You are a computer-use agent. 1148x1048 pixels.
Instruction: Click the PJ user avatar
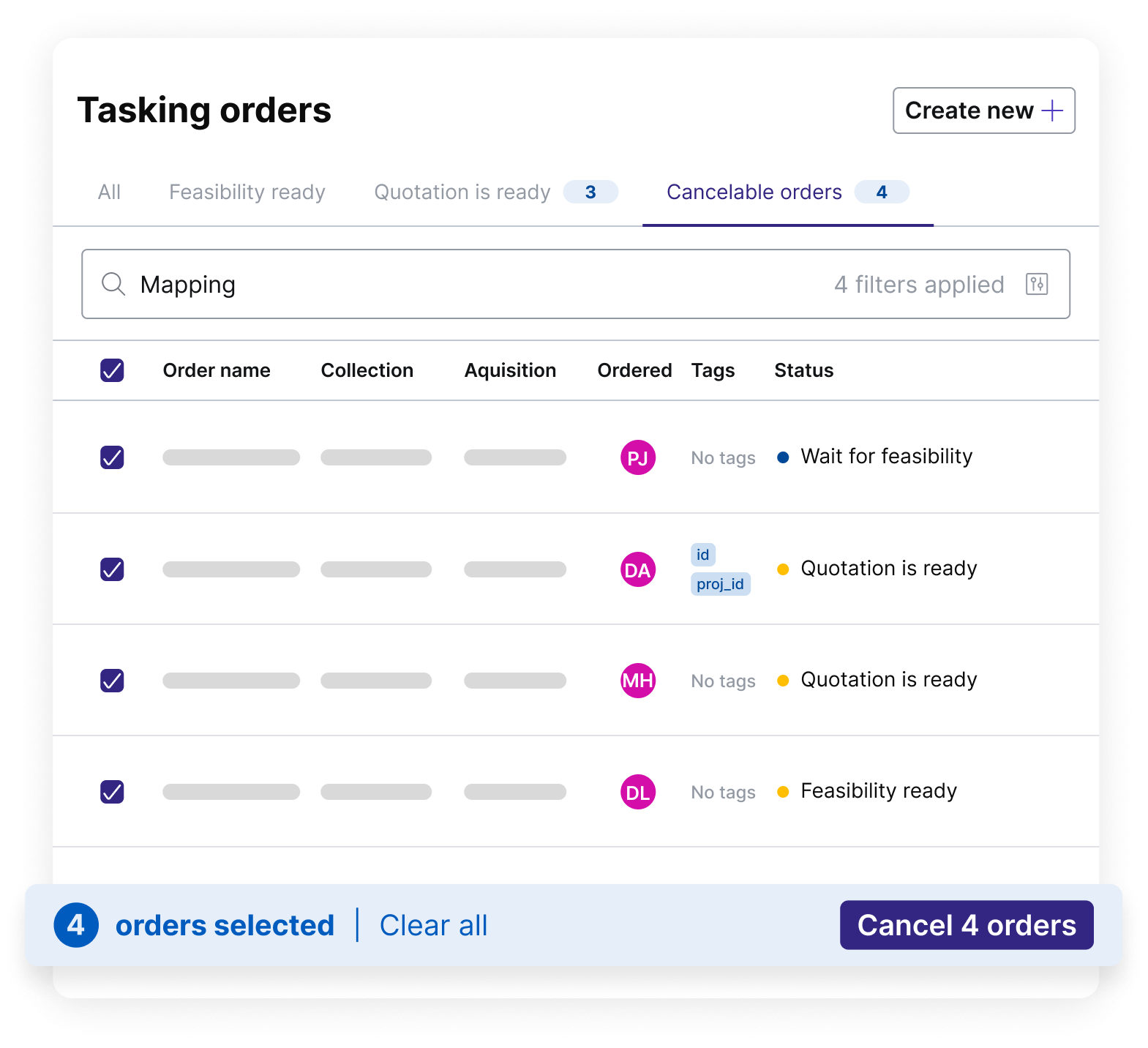(637, 457)
